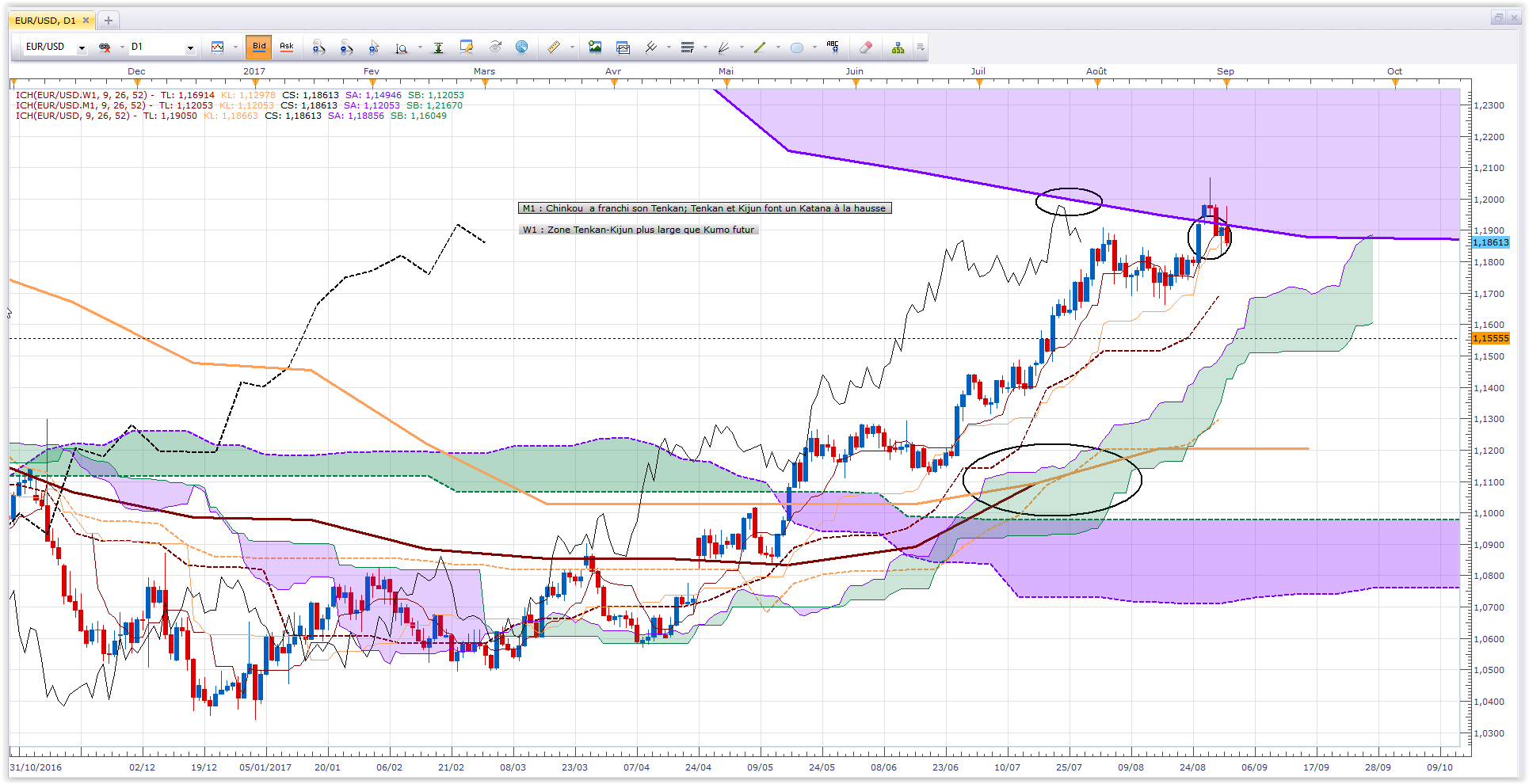Click the zoom in magnifier icon
This screenshot has width=1529, height=784.
pyautogui.click(x=319, y=48)
